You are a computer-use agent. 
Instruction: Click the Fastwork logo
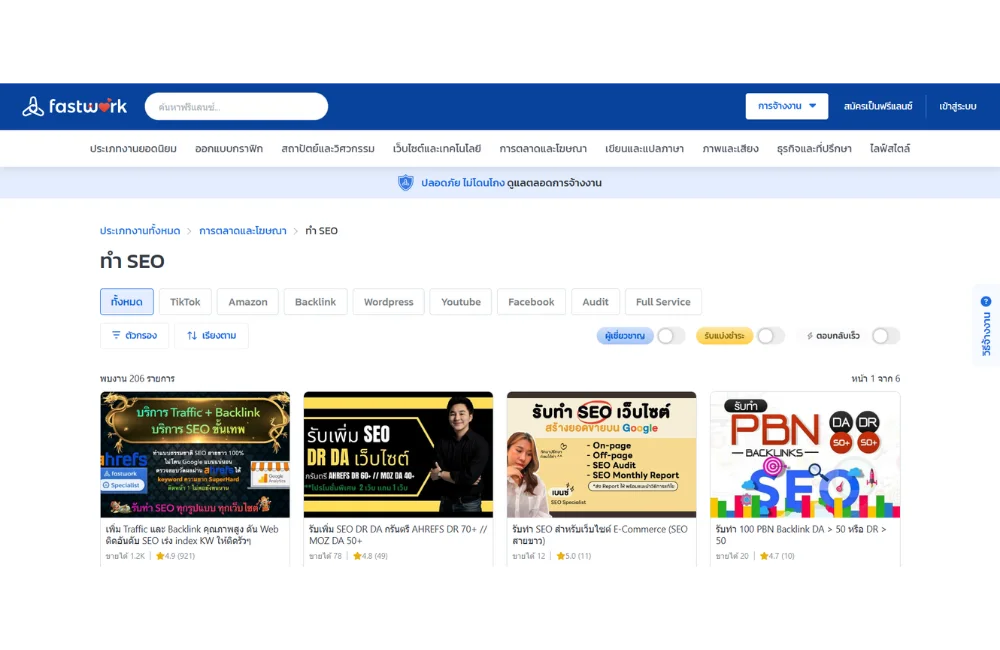coord(74,106)
